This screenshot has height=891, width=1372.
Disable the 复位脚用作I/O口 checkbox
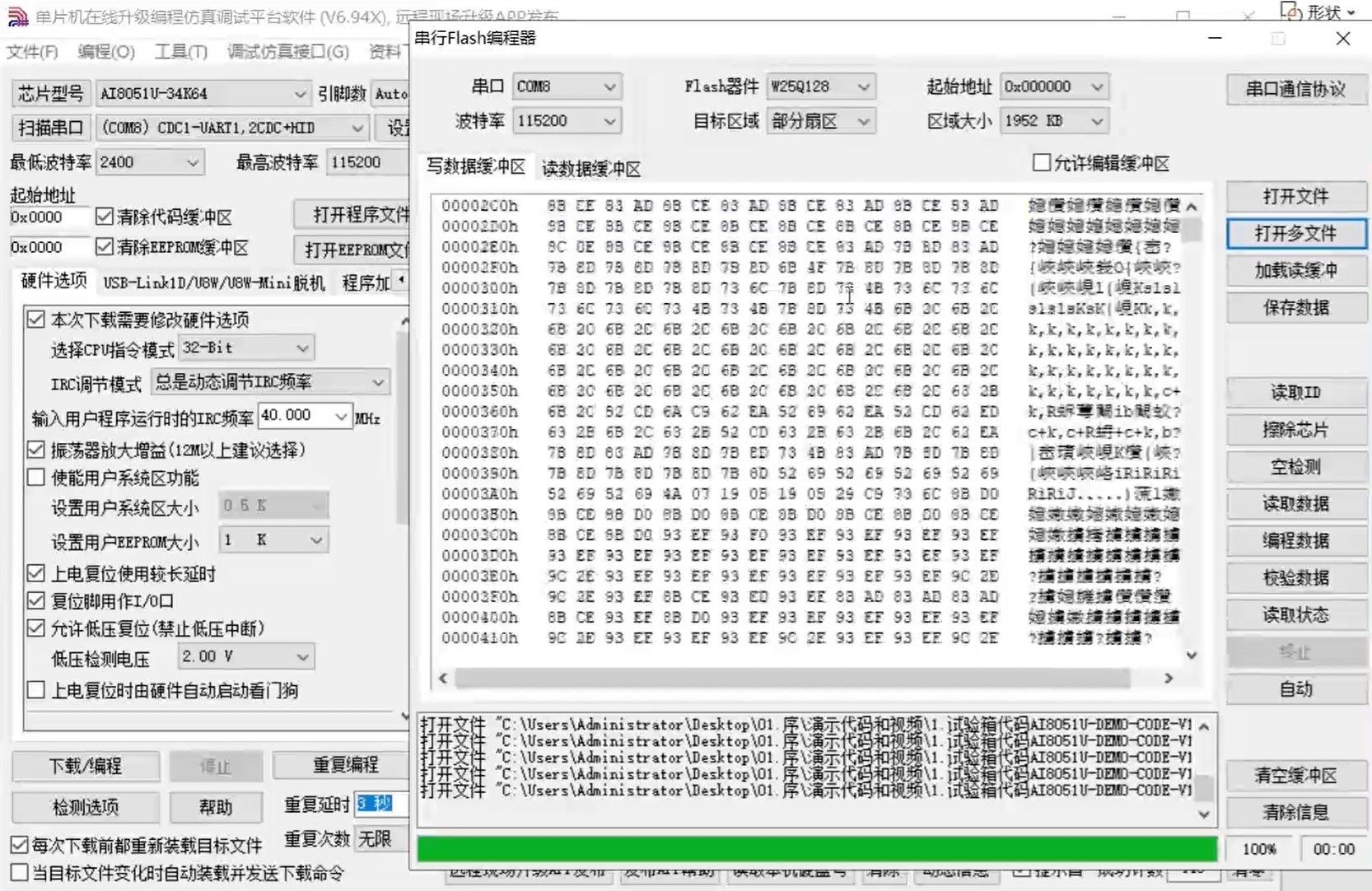click(x=36, y=600)
